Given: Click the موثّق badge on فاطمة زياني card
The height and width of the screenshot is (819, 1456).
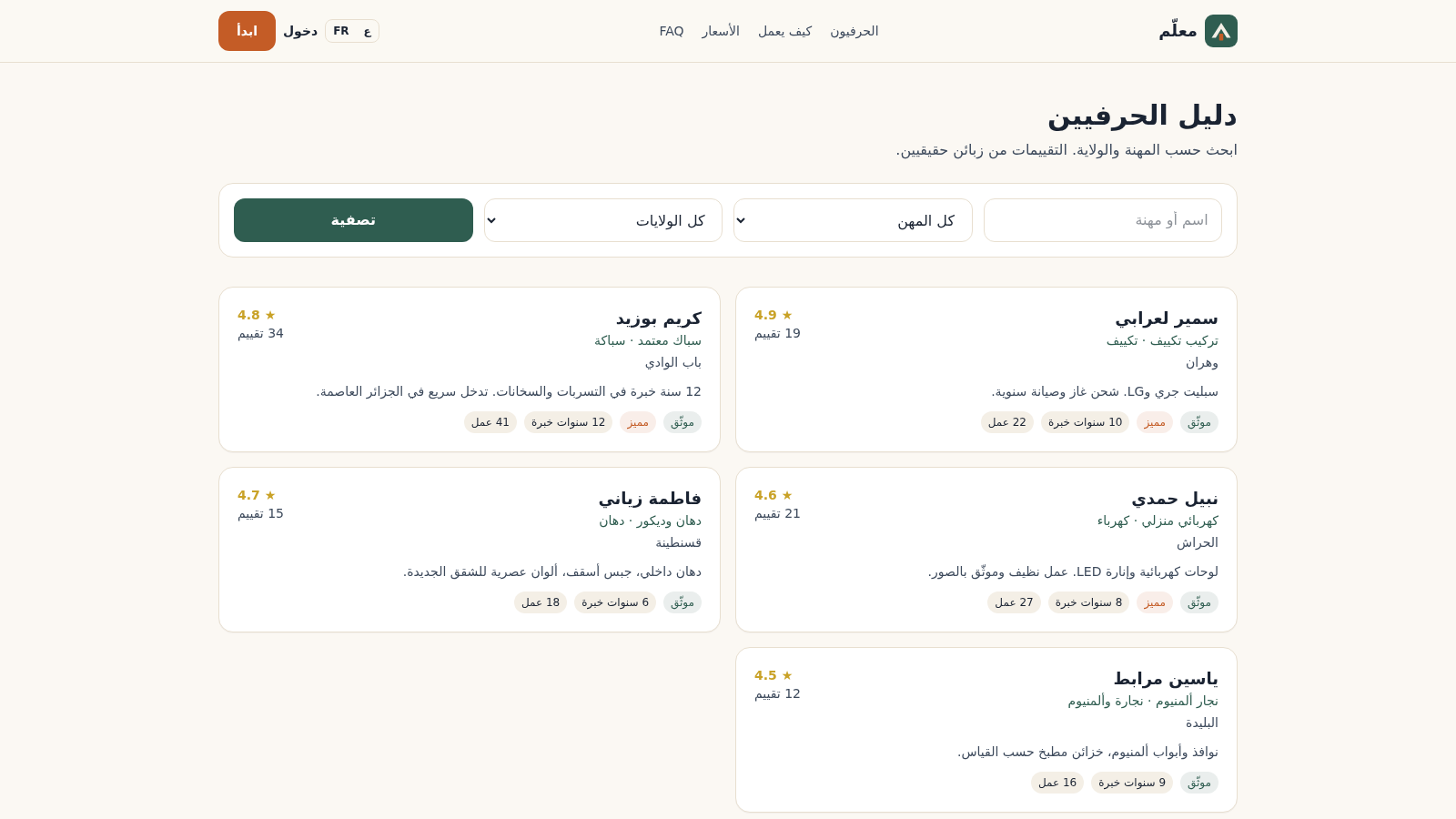Looking at the screenshot, I should tap(682, 602).
